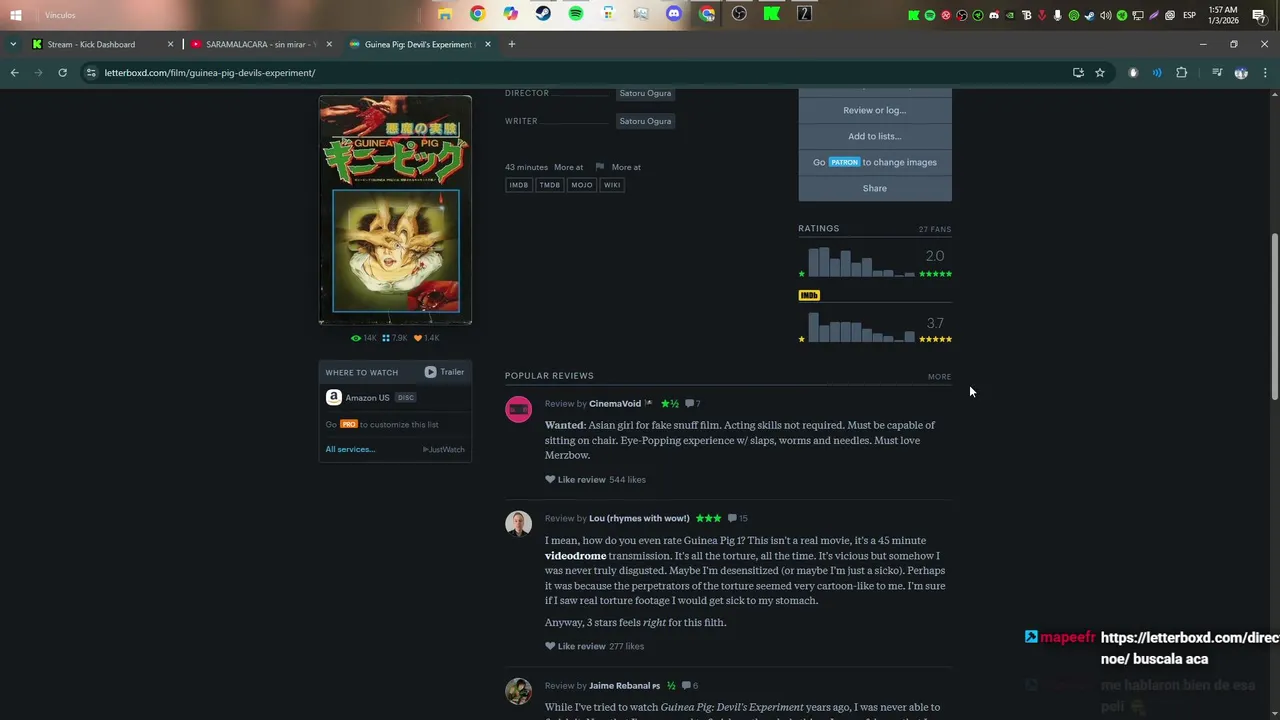This screenshot has height=720, width=1280.
Task: Open Lou (rhymes with wow!) profile name
Action: (639, 519)
